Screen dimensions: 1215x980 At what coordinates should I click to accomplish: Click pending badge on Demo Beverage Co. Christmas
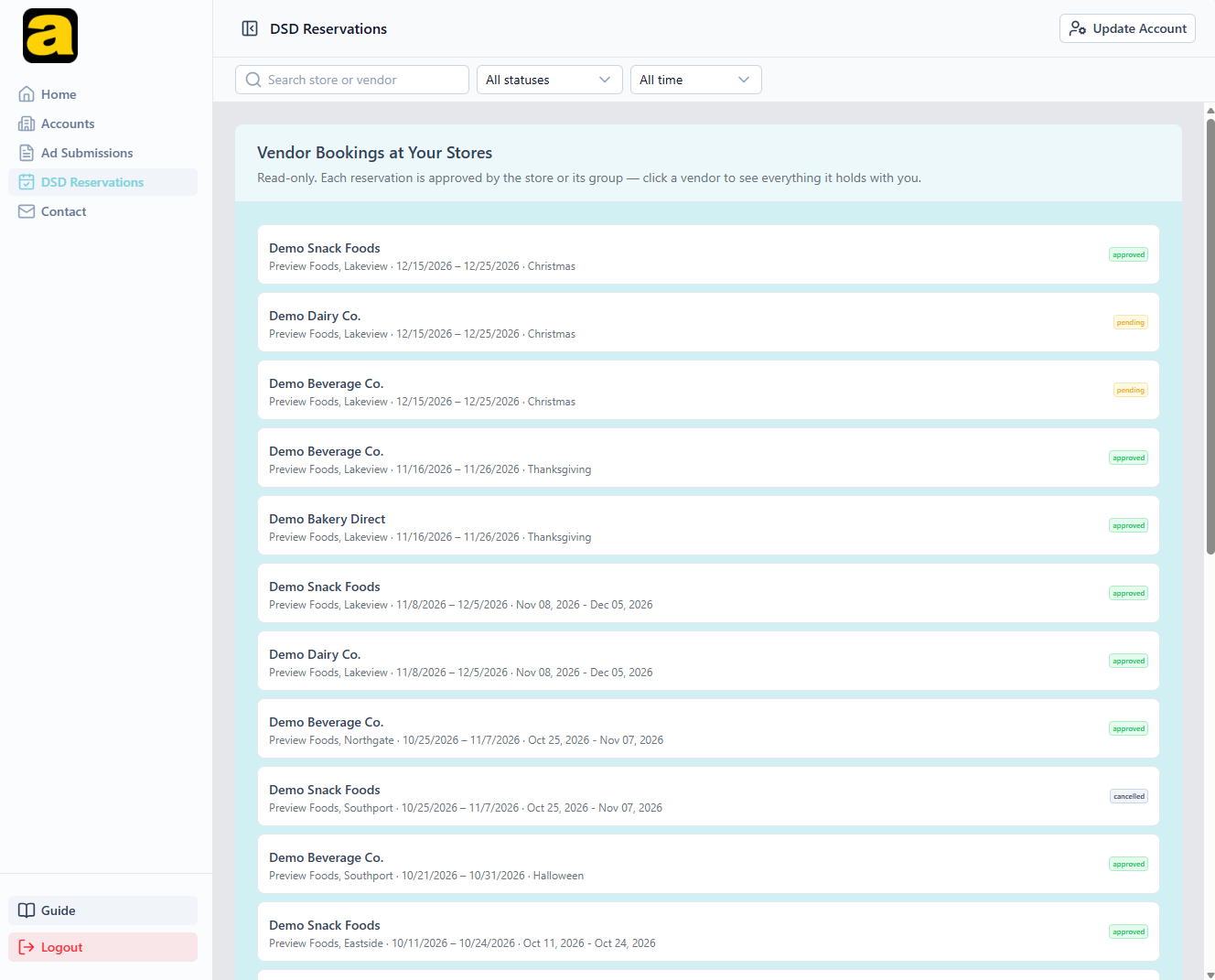point(1130,390)
